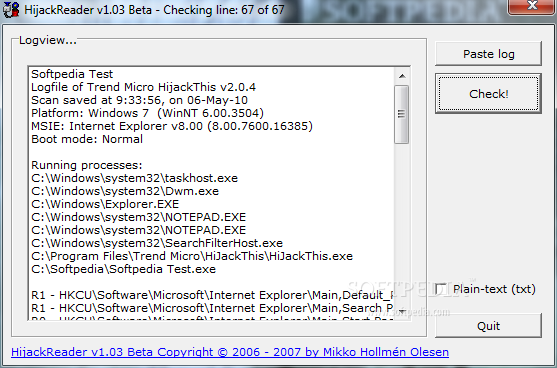Click the R1 Main,Search registry line
Viewport: 557px width, 368px height.
212,308
